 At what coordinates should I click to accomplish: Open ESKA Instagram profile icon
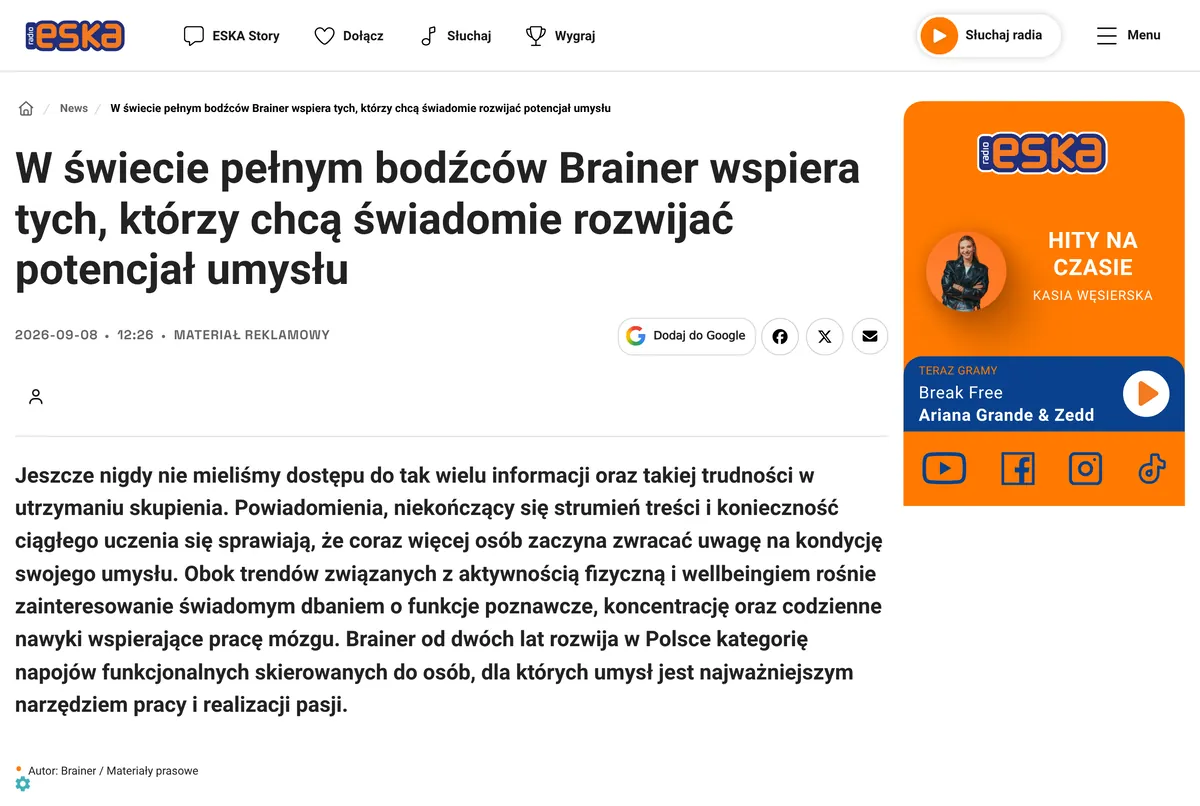pyautogui.click(x=1085, y=469)
